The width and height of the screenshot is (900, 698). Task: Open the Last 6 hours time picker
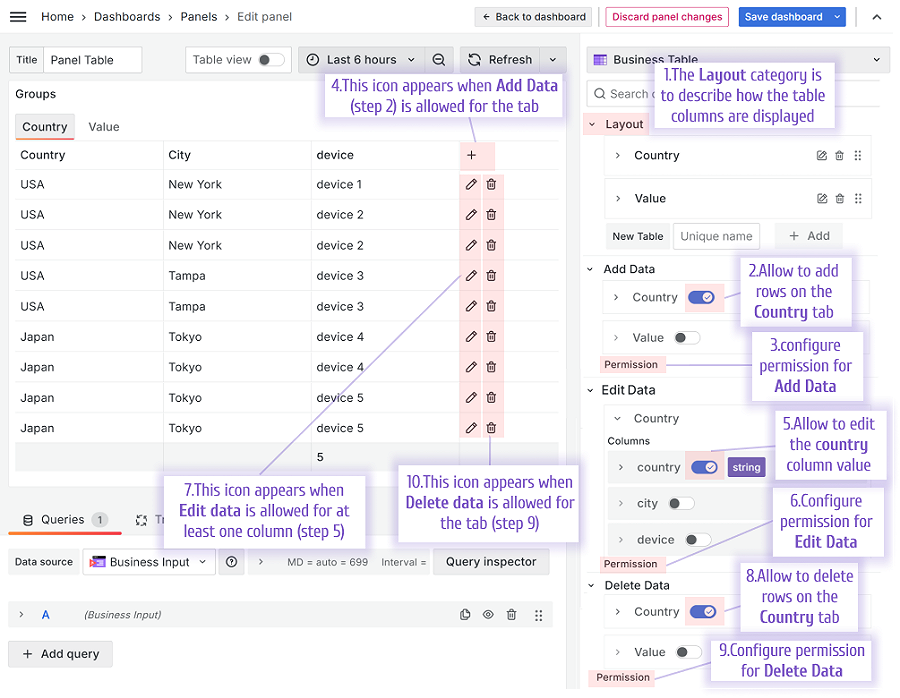click(x=361, y=60)
